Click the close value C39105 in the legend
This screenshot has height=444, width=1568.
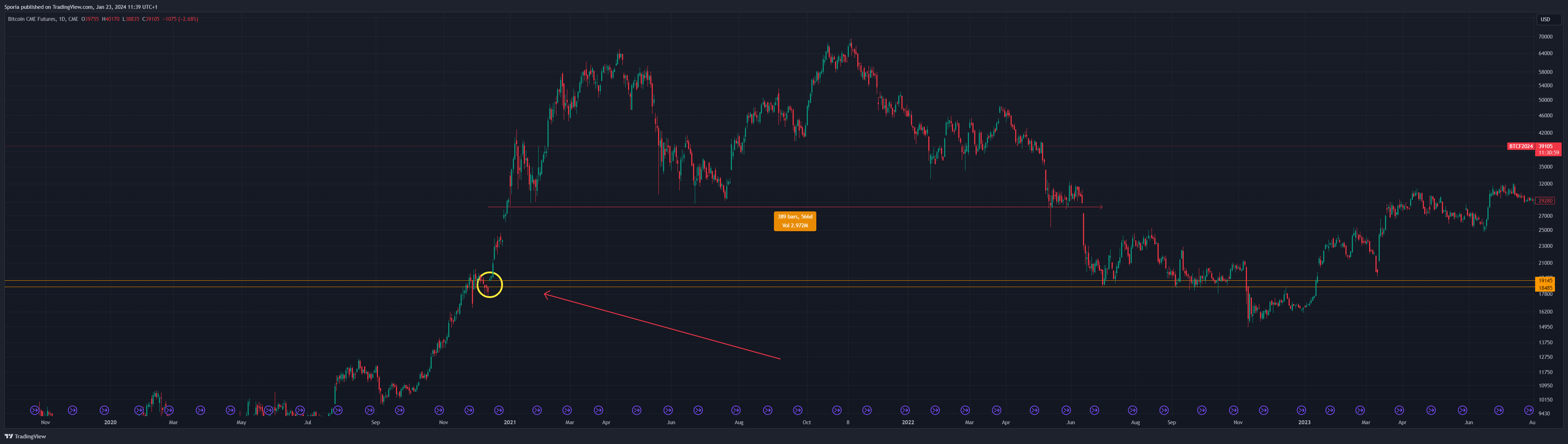click(151, 19)
